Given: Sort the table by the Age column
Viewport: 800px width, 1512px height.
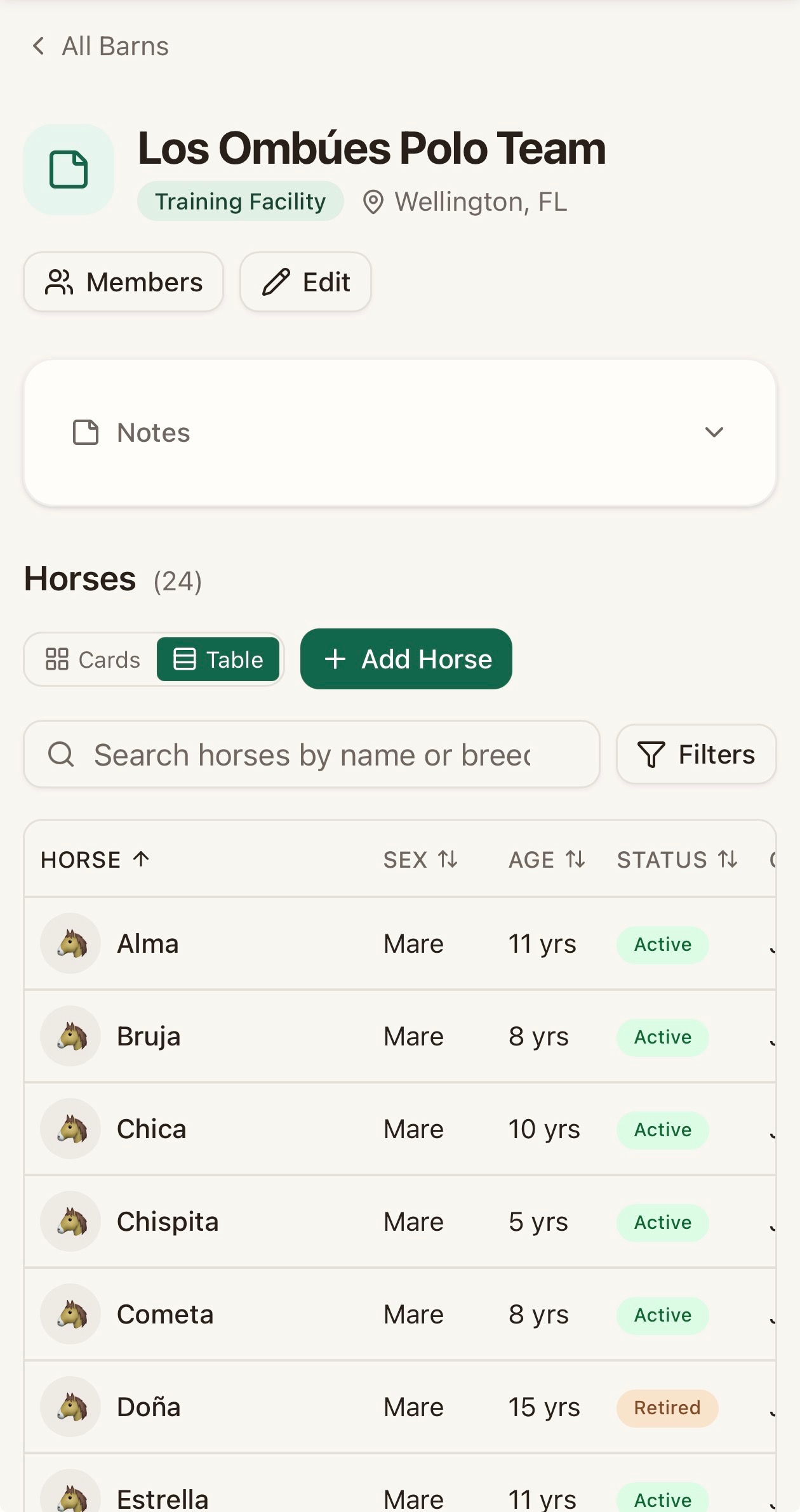Looking at the screenshot, I should click(547, 859).
